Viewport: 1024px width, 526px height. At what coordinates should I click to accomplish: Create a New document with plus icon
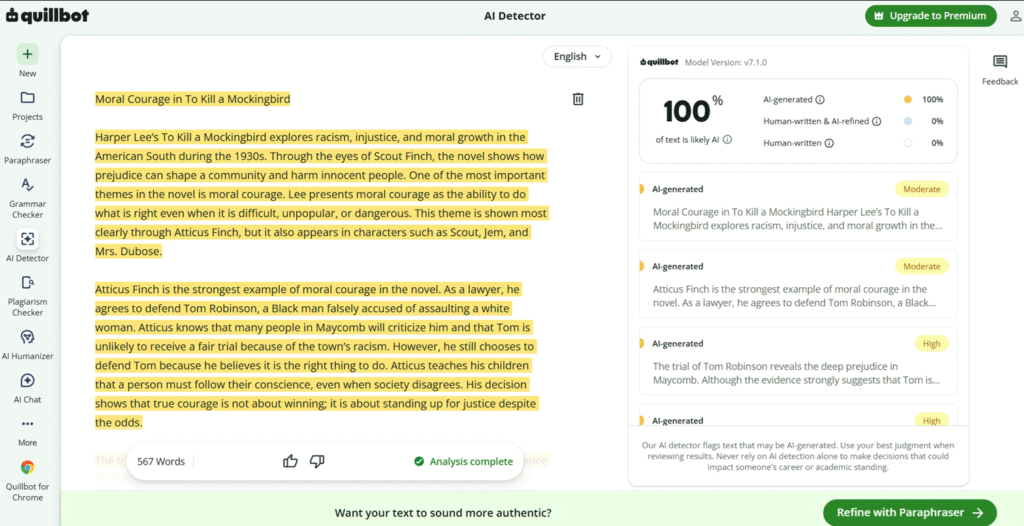click(27, 54)
